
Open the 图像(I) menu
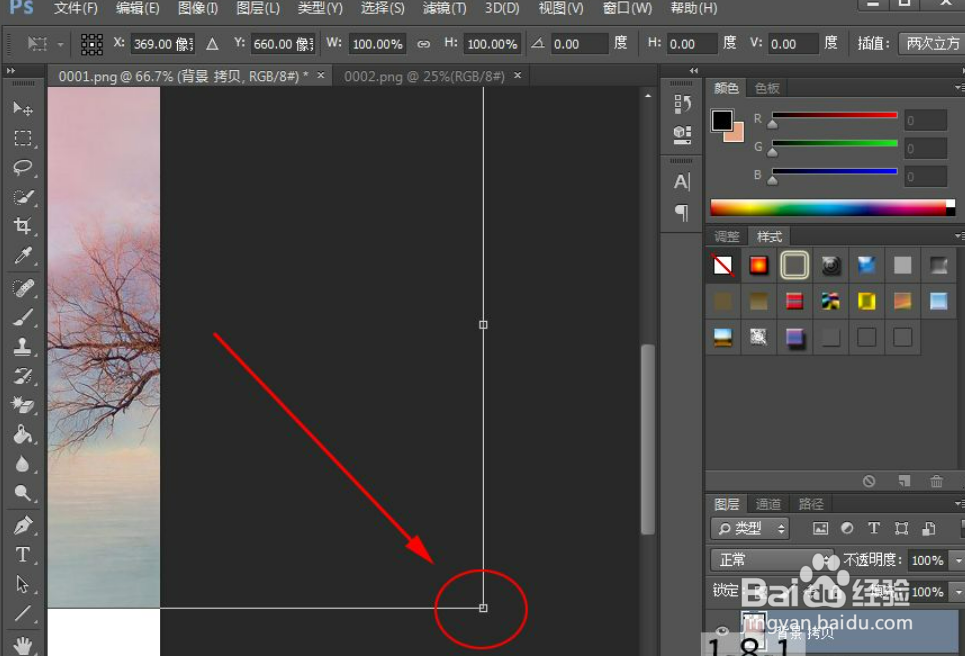click(198, 8)
